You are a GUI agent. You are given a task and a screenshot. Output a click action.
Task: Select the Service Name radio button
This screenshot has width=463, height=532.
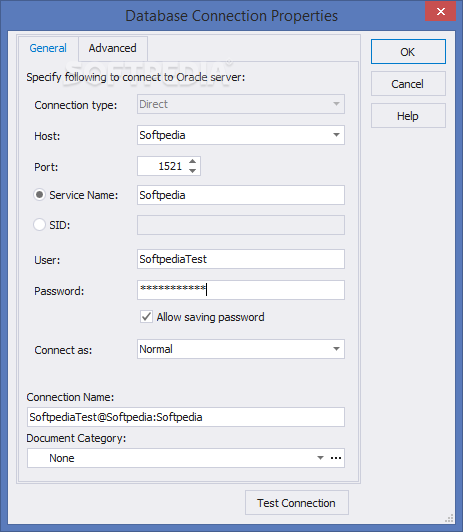39,195
